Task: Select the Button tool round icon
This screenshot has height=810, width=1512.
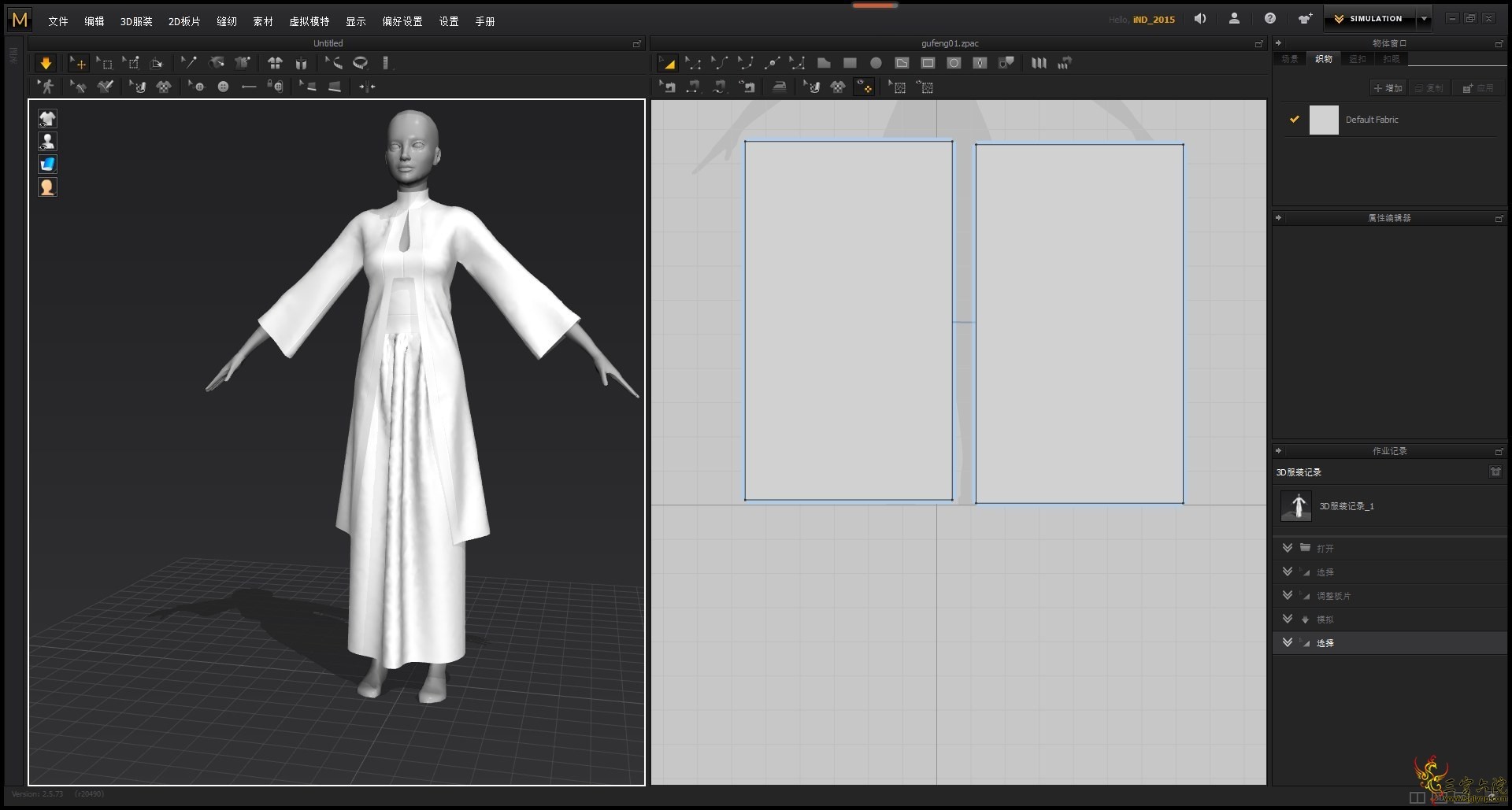Action: click(224, 87)
